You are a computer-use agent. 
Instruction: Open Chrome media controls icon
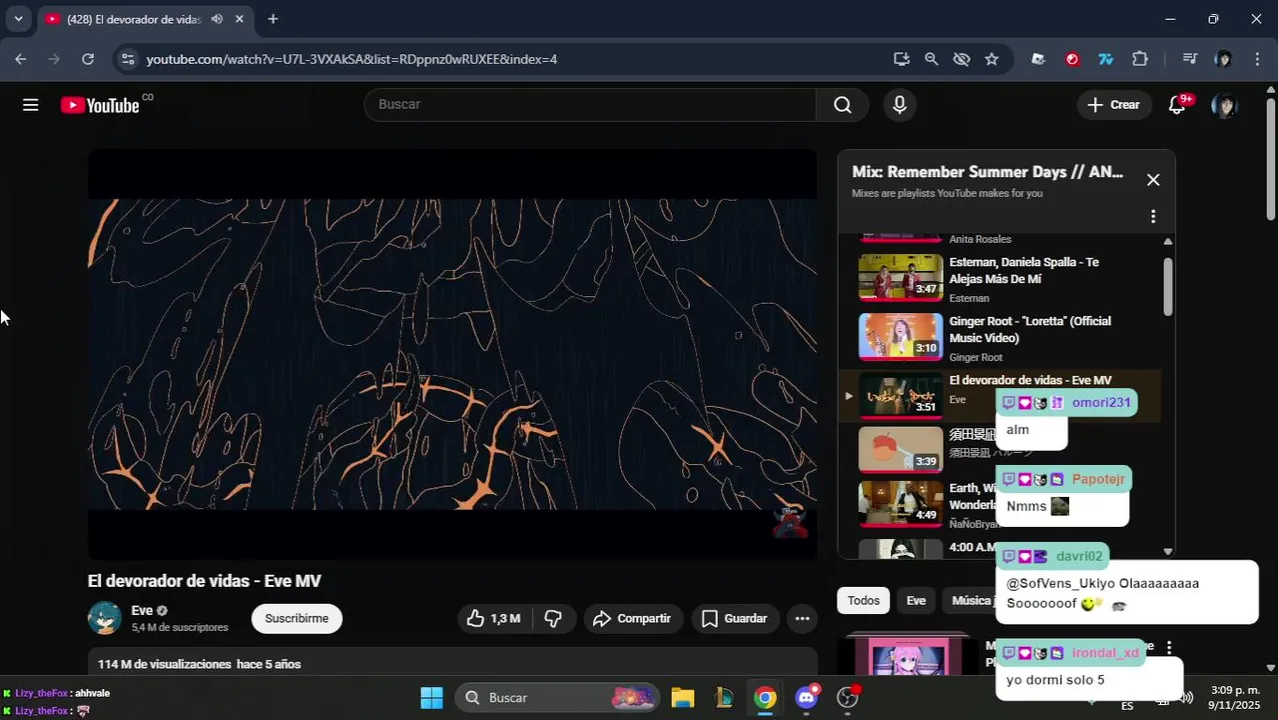(x=1189, y=59)
